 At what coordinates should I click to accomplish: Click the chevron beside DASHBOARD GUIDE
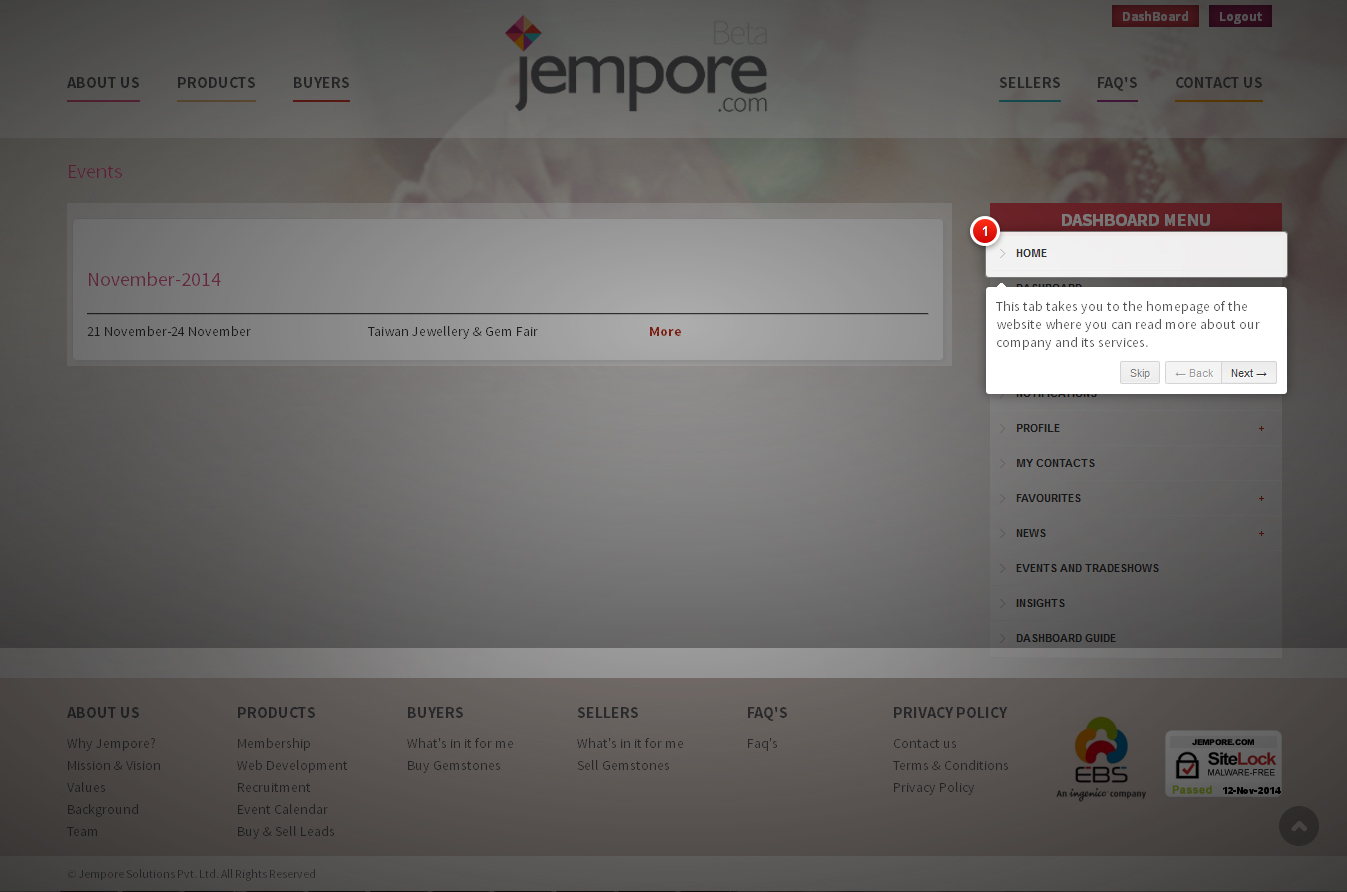(1003, 638)
